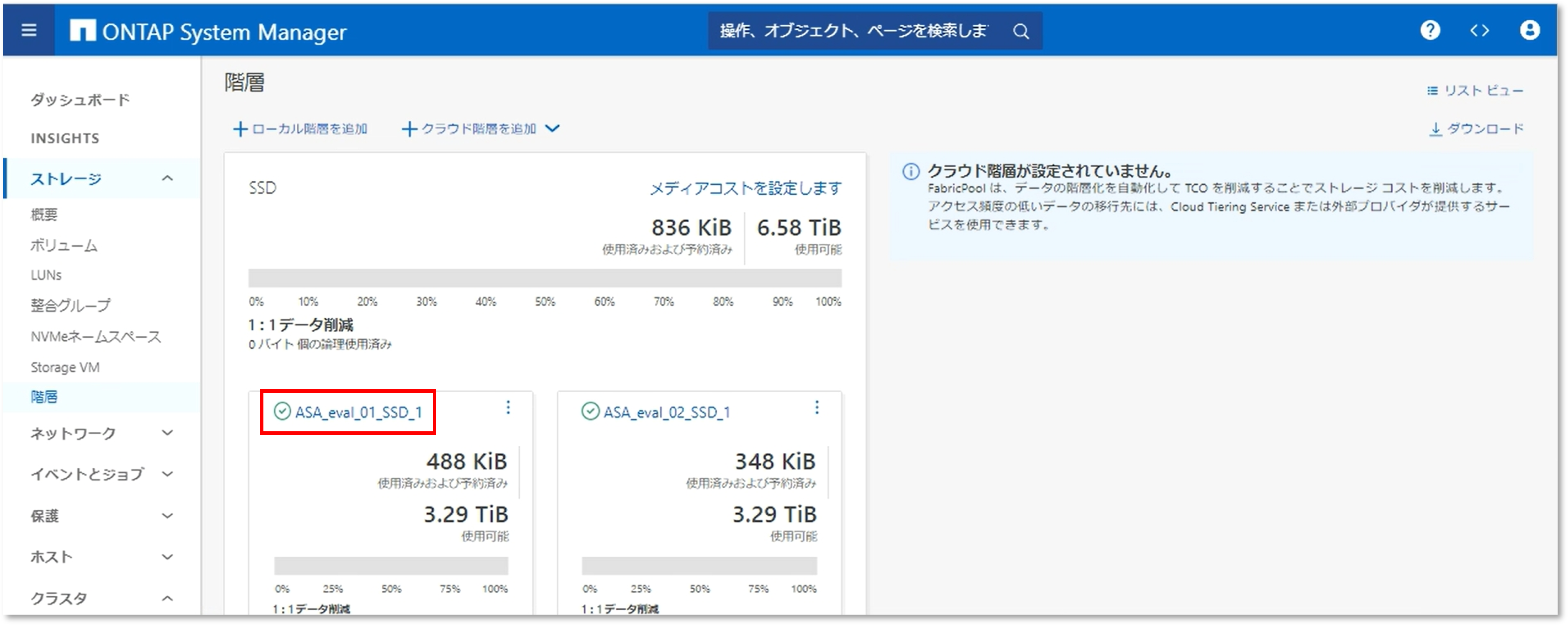Click ASA_eval_01_SSD_1 capacity bar
The height and width of the screenshot is (625, 1568).
(391, 566)
